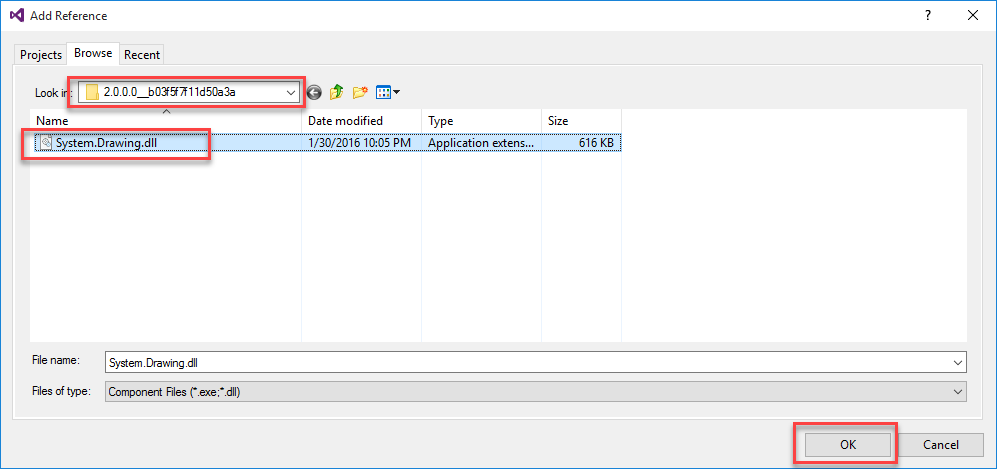Open the View menu icon
This screenshot has height=469, width=997.
388,92
